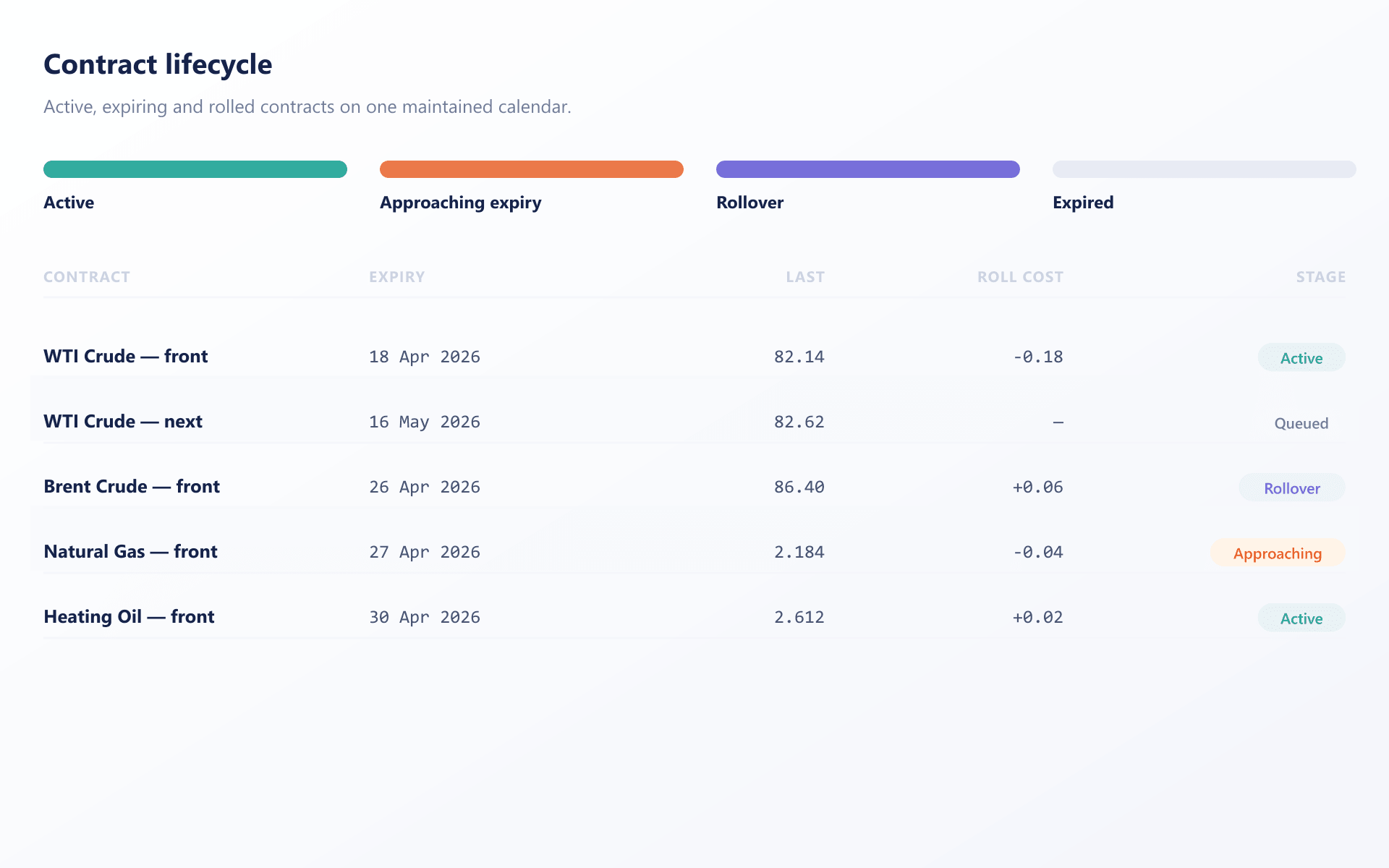1389x868 pixels.
Task: Select last price 82.62
Action: pyautogui.click(x=799, y=422)
